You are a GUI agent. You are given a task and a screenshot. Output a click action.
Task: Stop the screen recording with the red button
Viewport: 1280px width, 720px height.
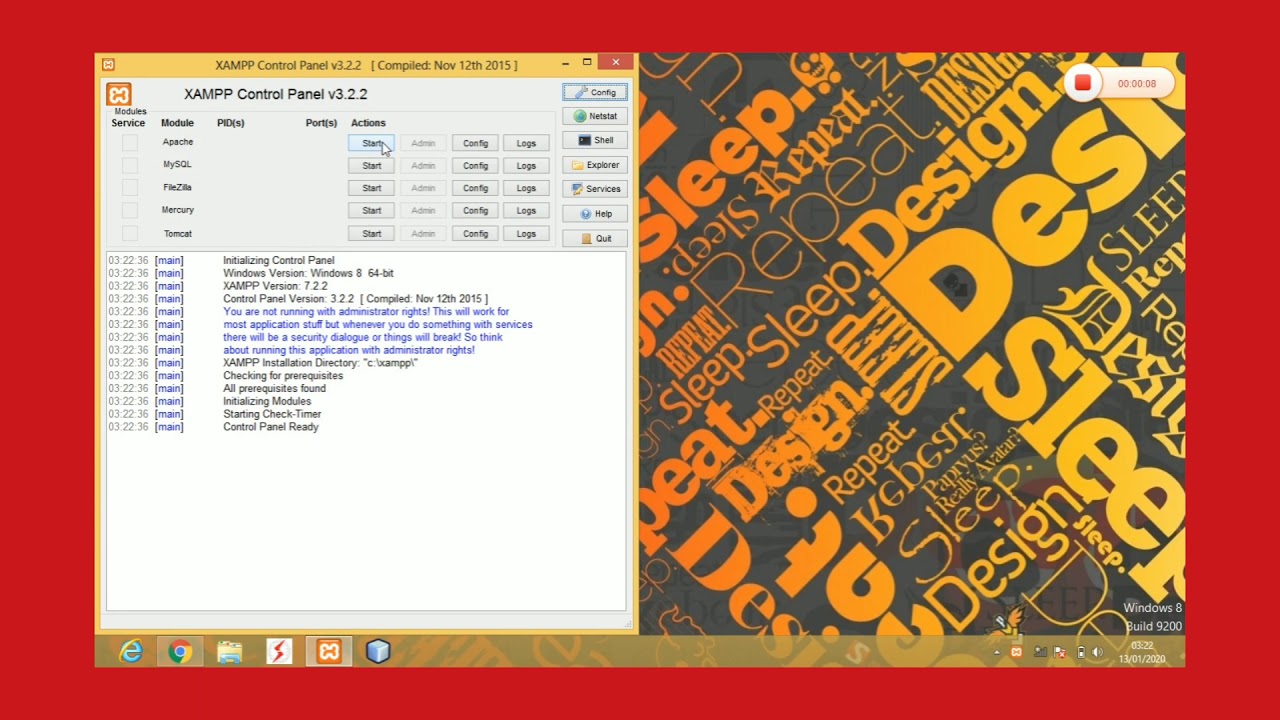tap(1082, 84)
